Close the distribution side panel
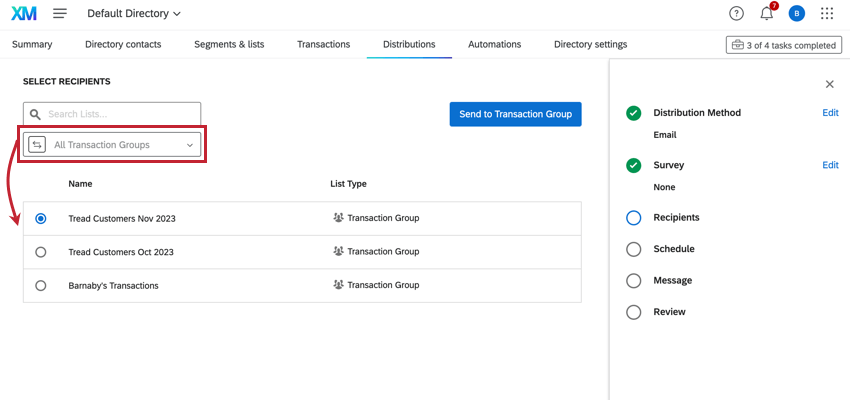Screen dimensions: 850x400 (x=829, y=85)
